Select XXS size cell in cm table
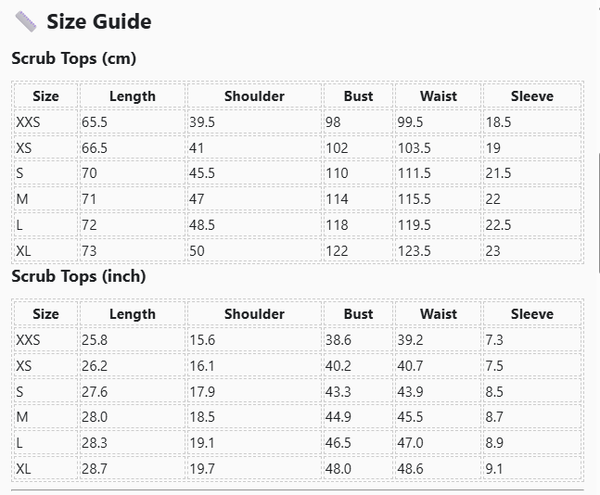The image size is (600, 495). click(29, 122)
